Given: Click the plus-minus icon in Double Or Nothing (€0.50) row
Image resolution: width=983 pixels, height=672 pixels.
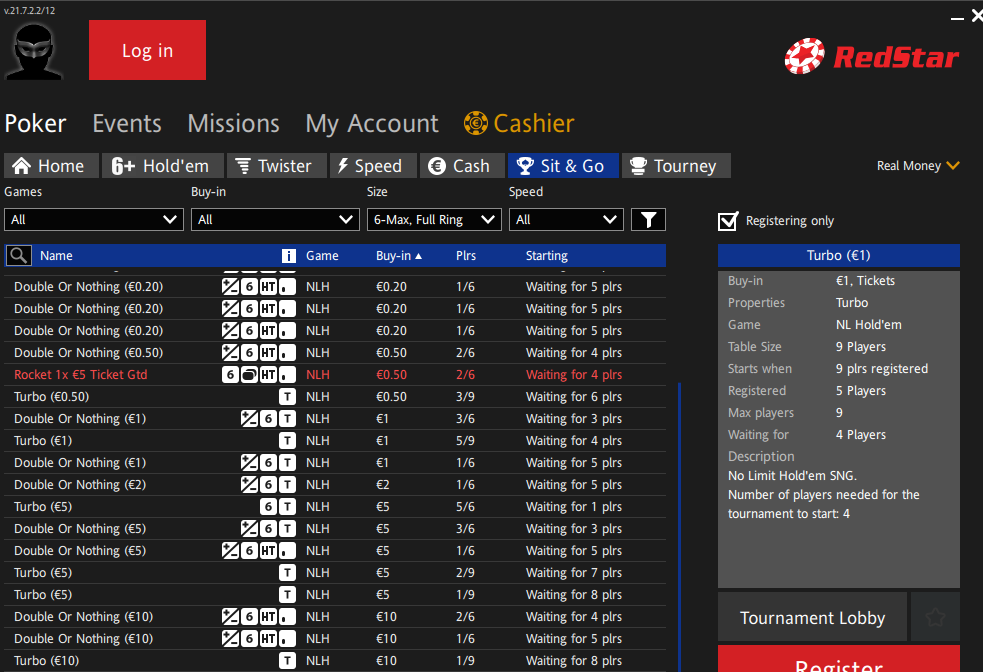Looking at the screenshot, I should coord(231,353).
